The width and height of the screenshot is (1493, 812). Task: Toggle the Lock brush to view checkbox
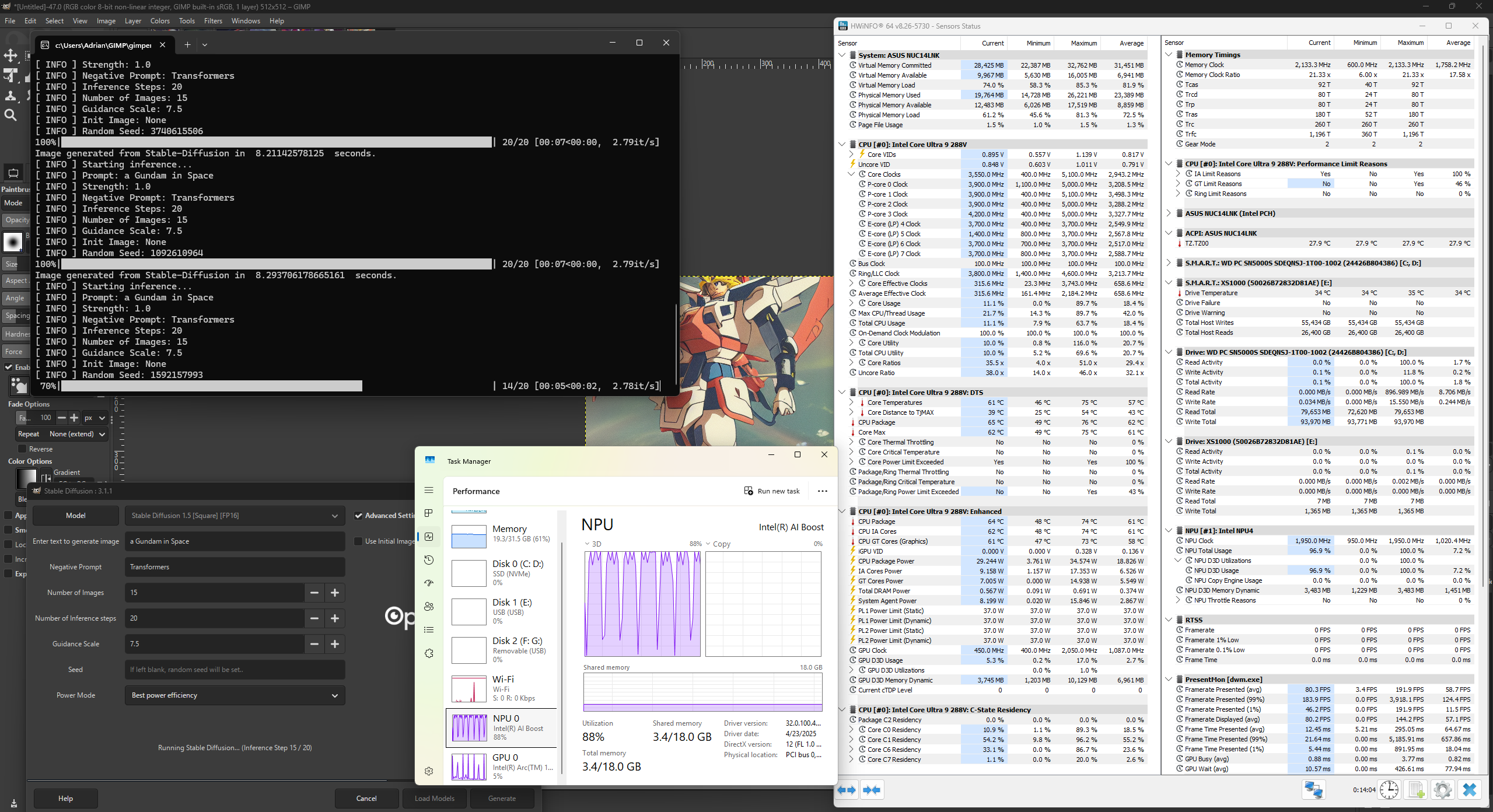pyautogui.click(x=8, y=544)
